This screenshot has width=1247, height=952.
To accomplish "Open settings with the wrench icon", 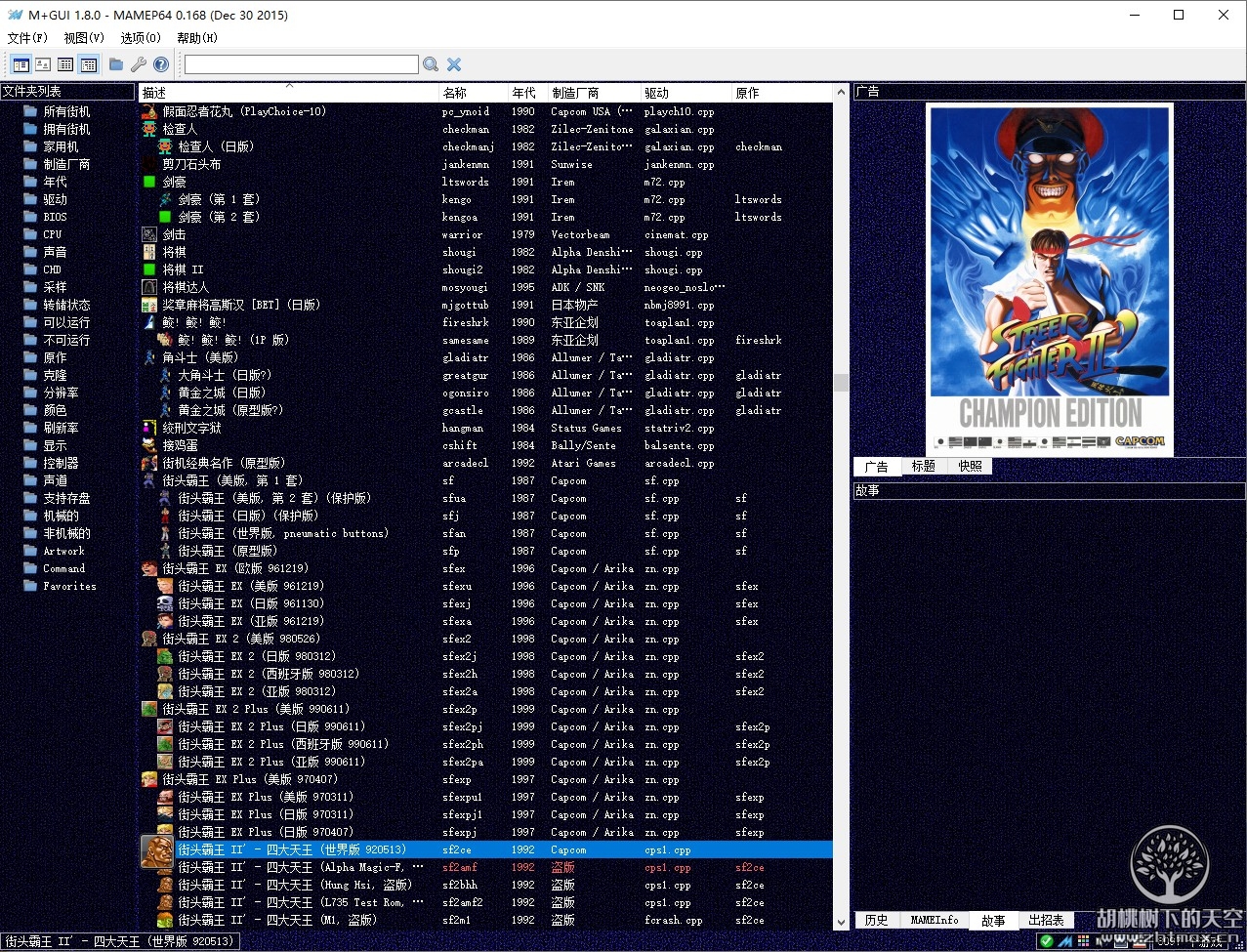I will 139,64.
